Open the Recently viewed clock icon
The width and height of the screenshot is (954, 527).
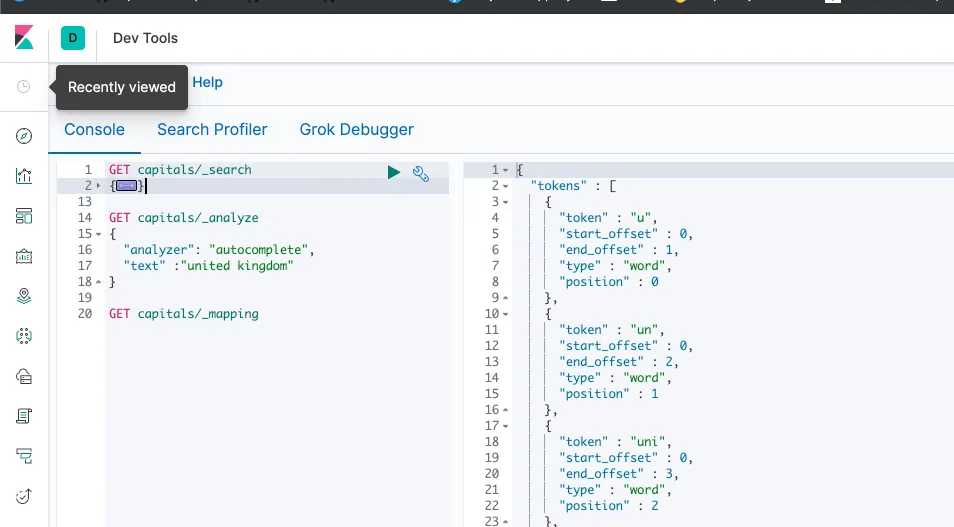[x=23, y=86]
